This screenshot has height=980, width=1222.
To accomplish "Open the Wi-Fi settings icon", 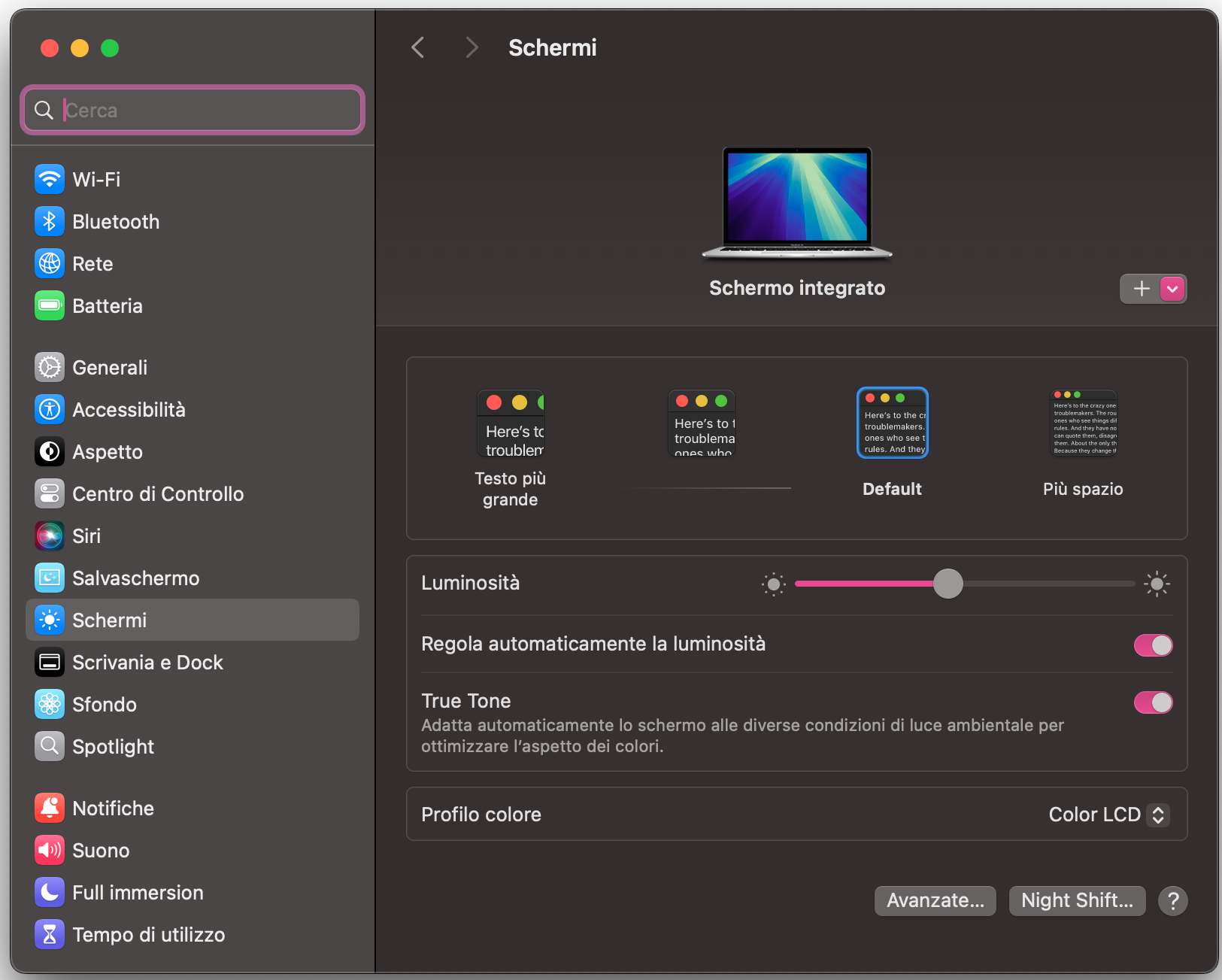I will click(49, 179).
